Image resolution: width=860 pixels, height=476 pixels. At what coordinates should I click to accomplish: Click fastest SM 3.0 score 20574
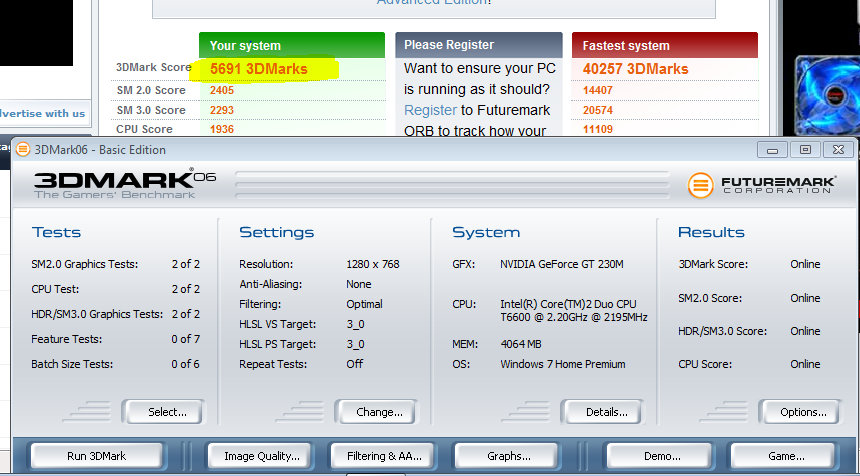[x=597, y=110]
